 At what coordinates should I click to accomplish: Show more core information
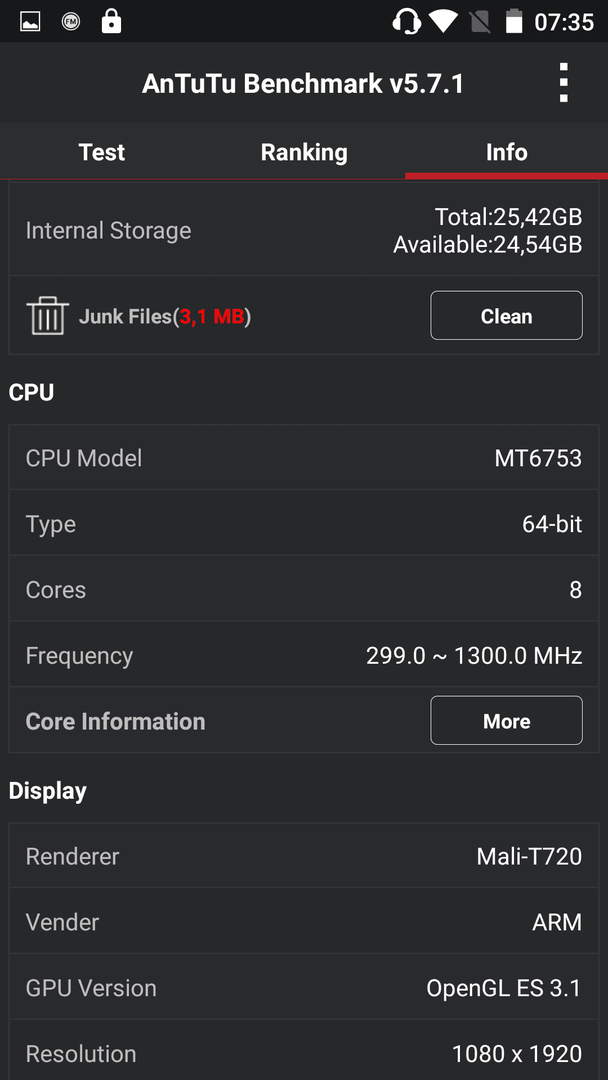506,720
